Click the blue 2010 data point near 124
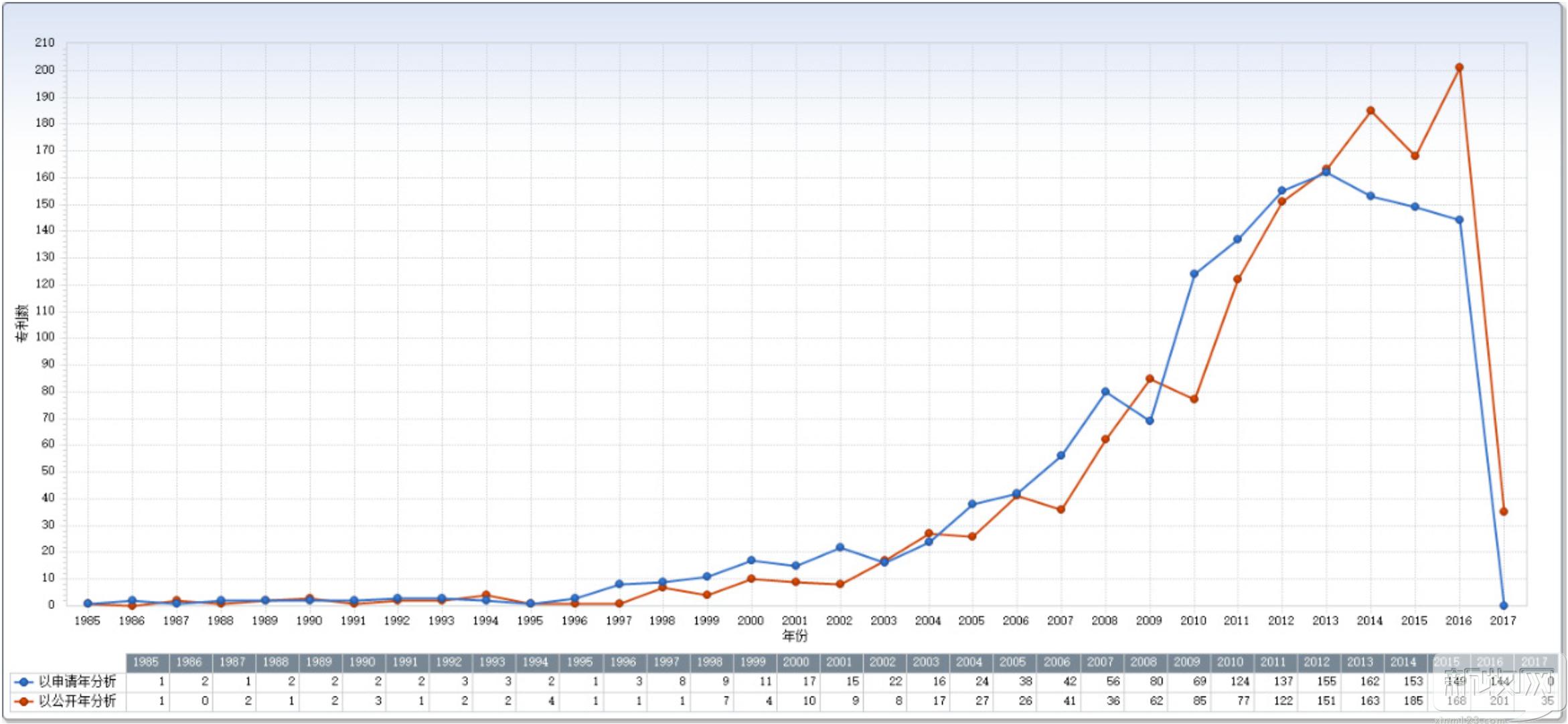This screenshot has height=724, width=1568. tap(1194, 274)
